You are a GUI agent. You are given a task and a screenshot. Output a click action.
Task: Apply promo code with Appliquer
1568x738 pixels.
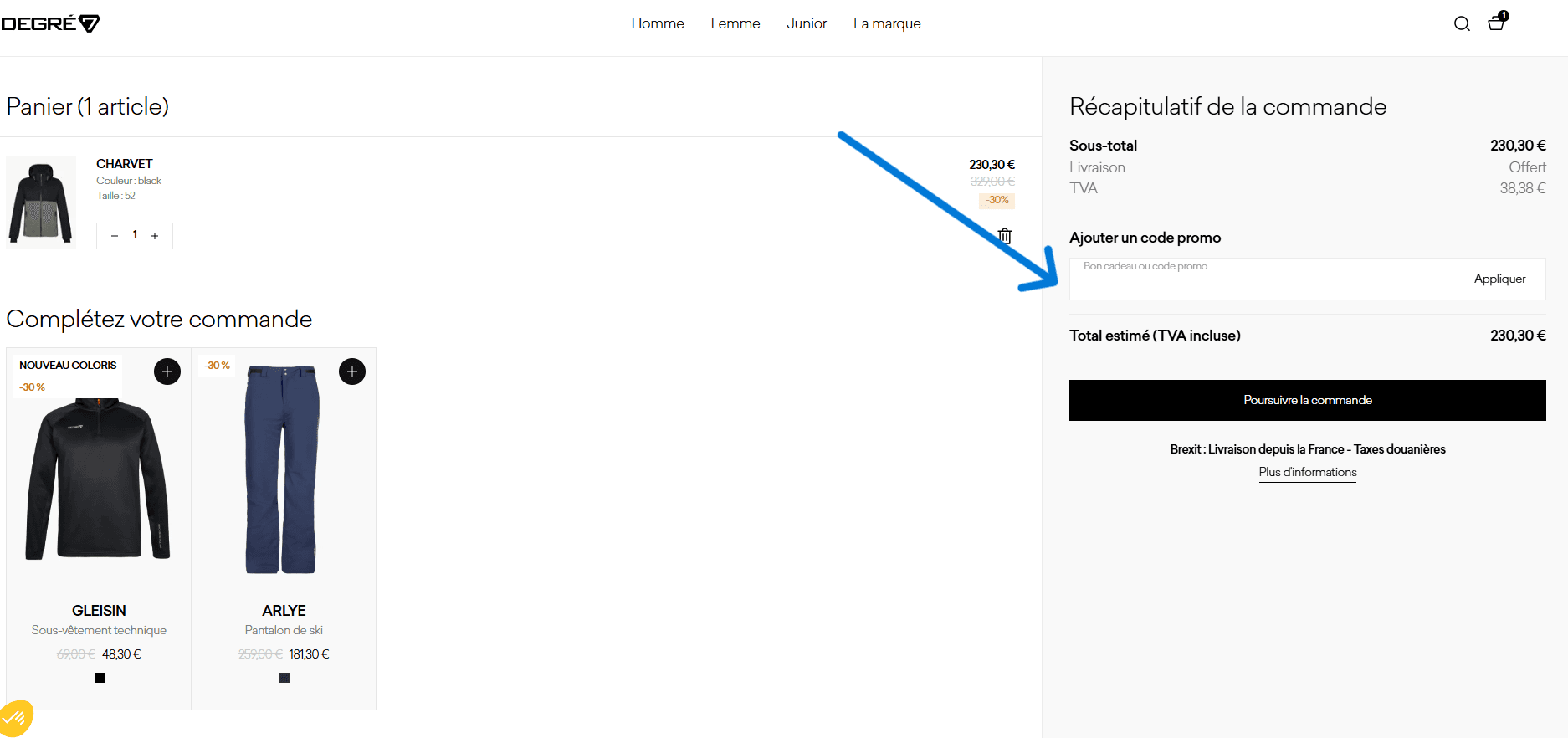pyautogui.click(x=1499, y=279)
